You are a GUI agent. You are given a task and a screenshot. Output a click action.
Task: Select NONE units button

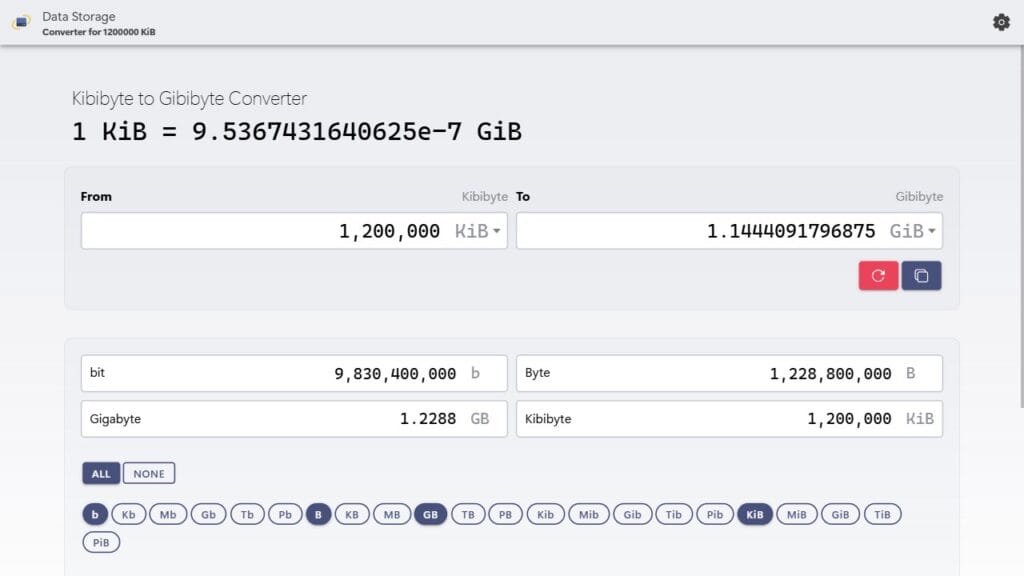click(x=149, y=473)
